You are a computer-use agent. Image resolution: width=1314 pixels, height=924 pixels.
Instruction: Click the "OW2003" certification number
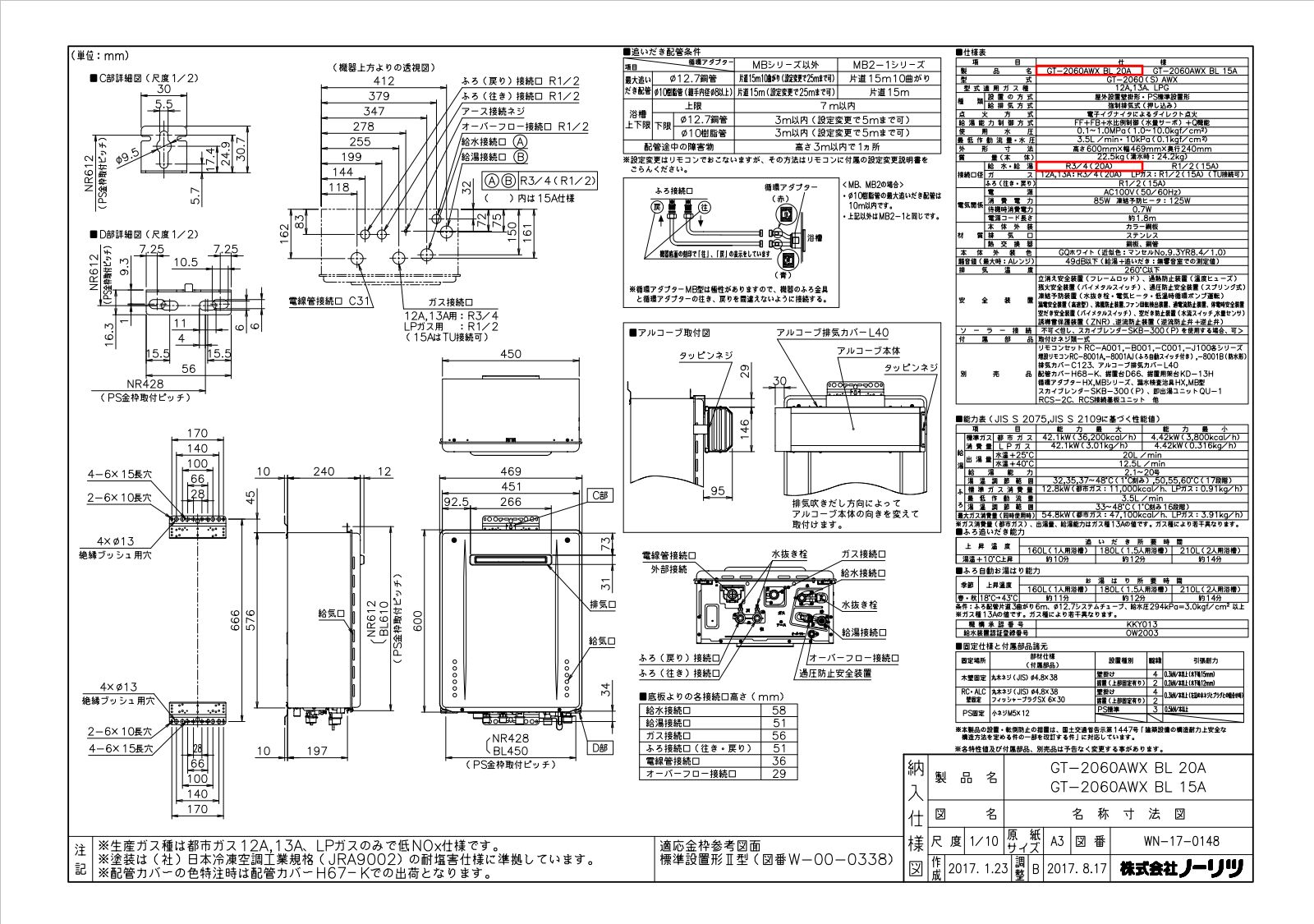pyautogui.click(x=1143, y=633)
